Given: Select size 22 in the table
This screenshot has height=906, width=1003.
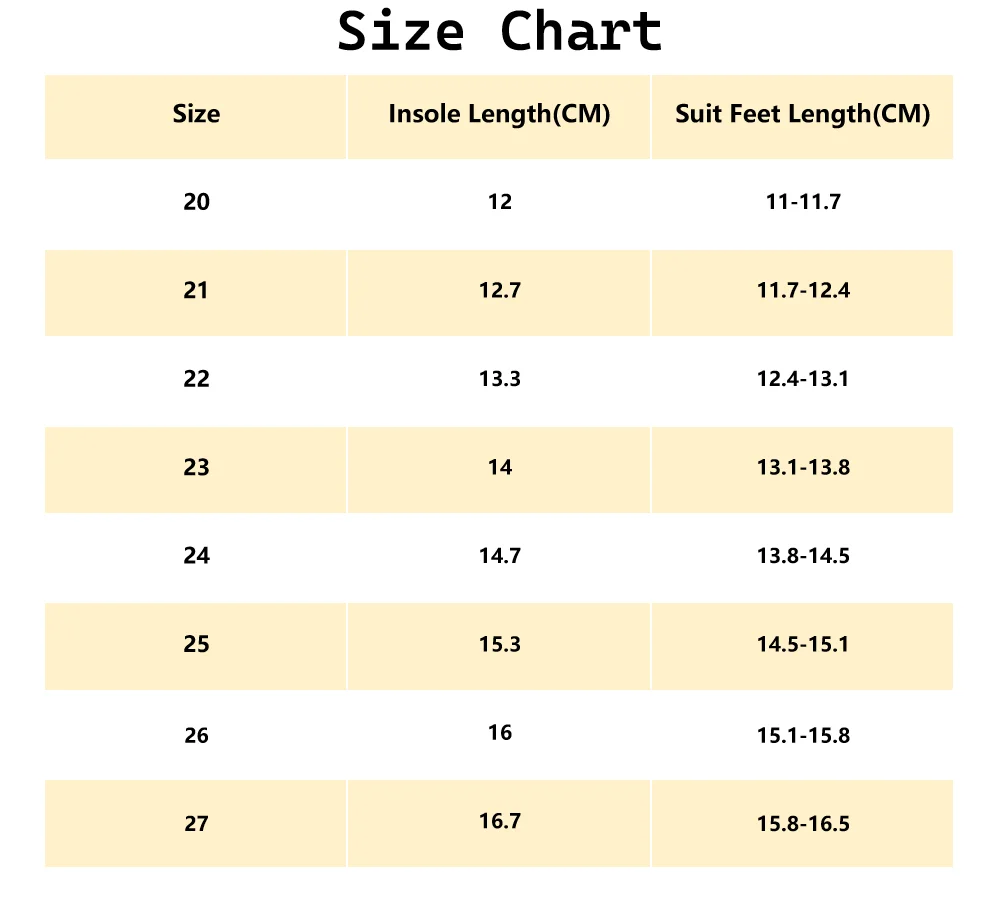Looking at the screenshot, I should tap(197, 379).
